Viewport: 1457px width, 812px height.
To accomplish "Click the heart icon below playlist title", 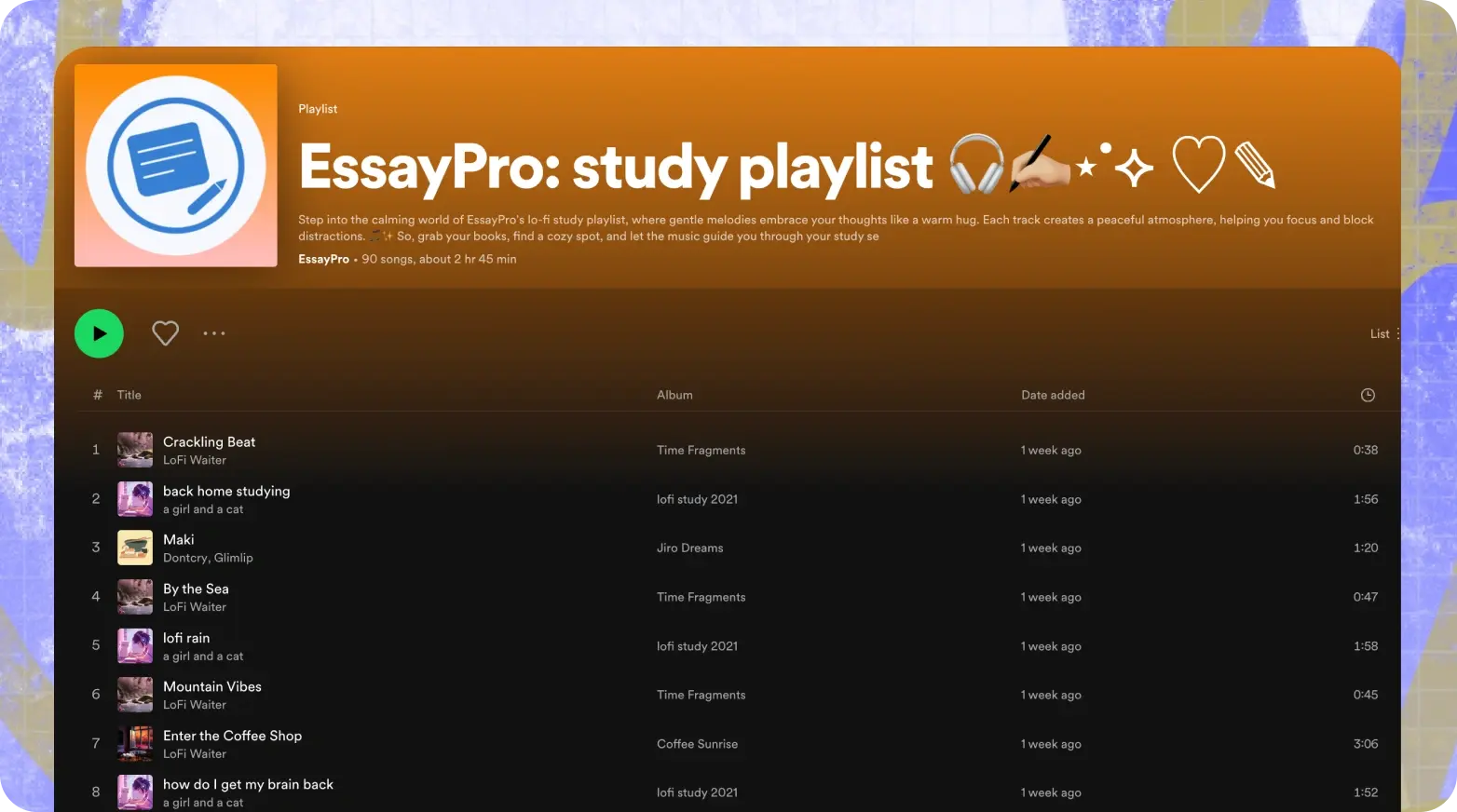I will click(165, 333).
